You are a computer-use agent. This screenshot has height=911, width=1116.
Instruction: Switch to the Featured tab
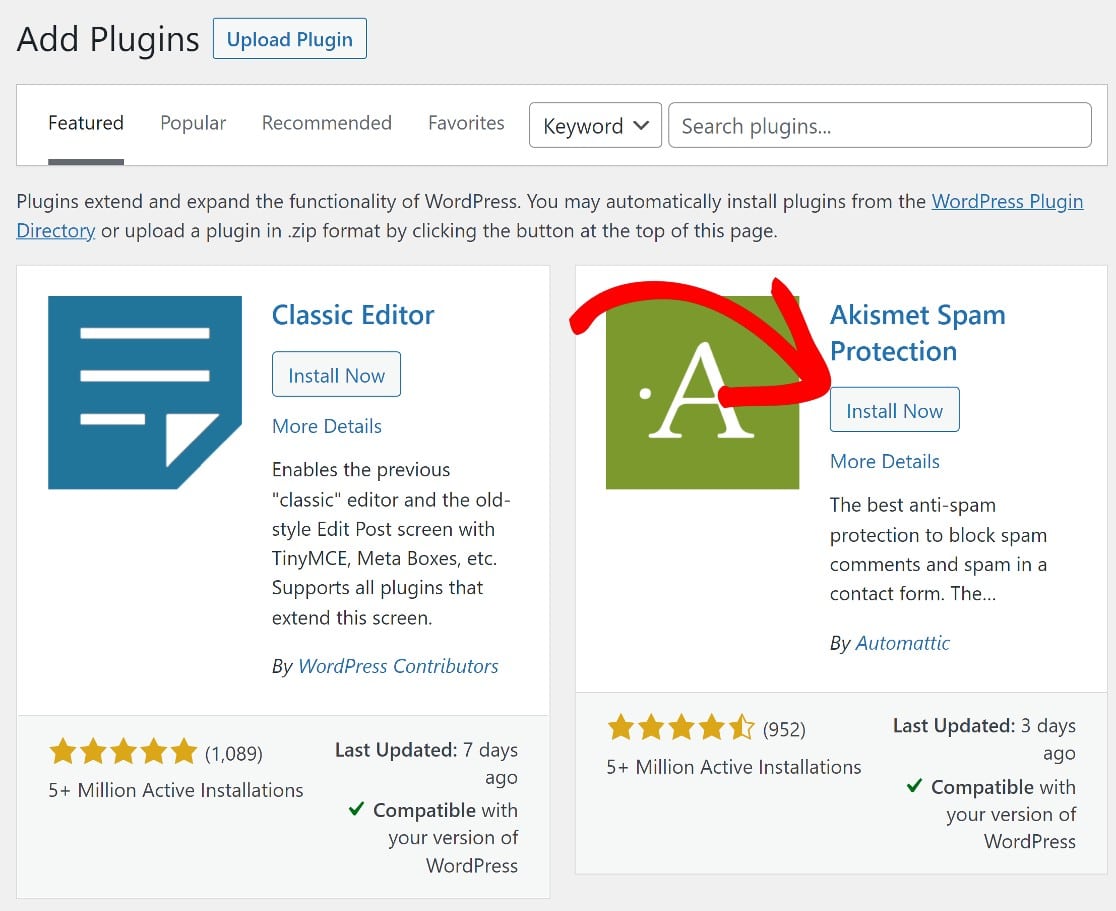[x=86, y=123]
